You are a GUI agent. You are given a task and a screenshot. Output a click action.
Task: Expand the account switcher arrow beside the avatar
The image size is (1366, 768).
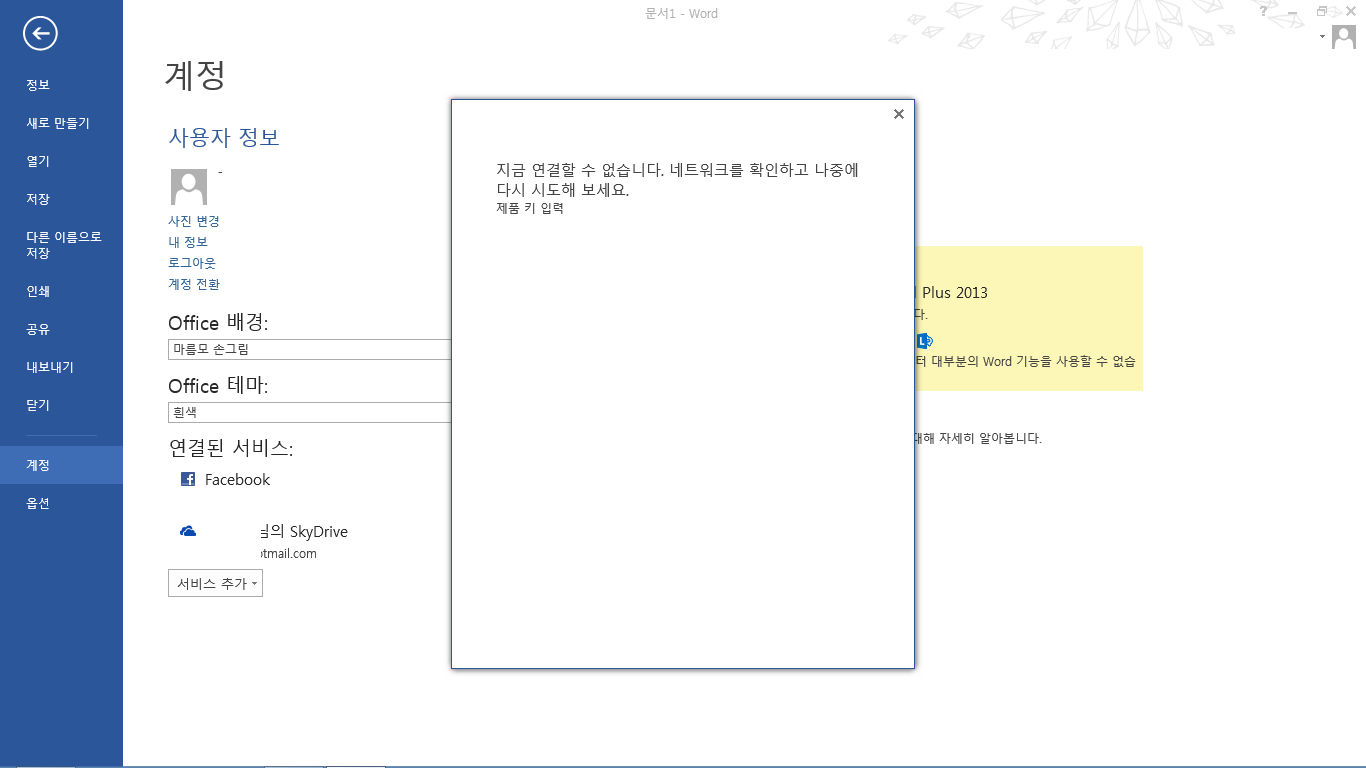point(1322,37)
